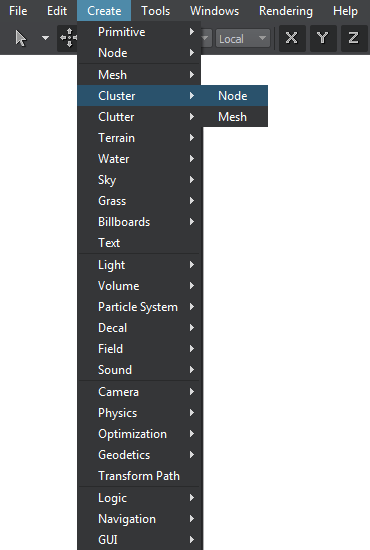
Task: Expand the Primitive submenu
Action: coord(139,32)
